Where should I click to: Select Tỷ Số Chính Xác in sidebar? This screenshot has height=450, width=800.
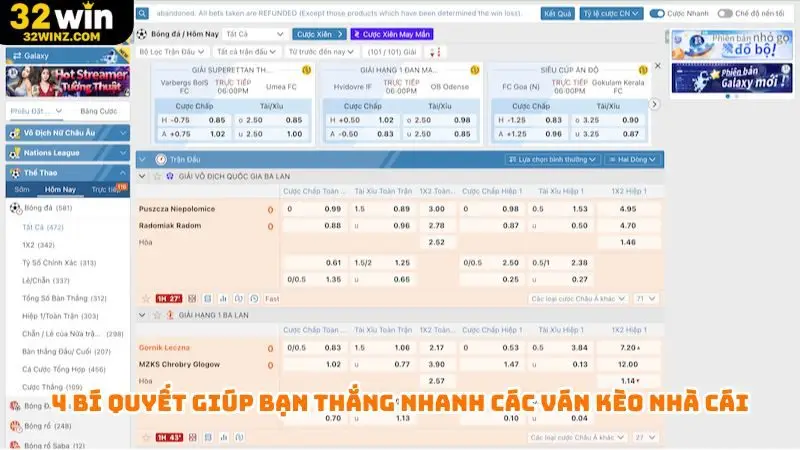click(x=59, y=263)
